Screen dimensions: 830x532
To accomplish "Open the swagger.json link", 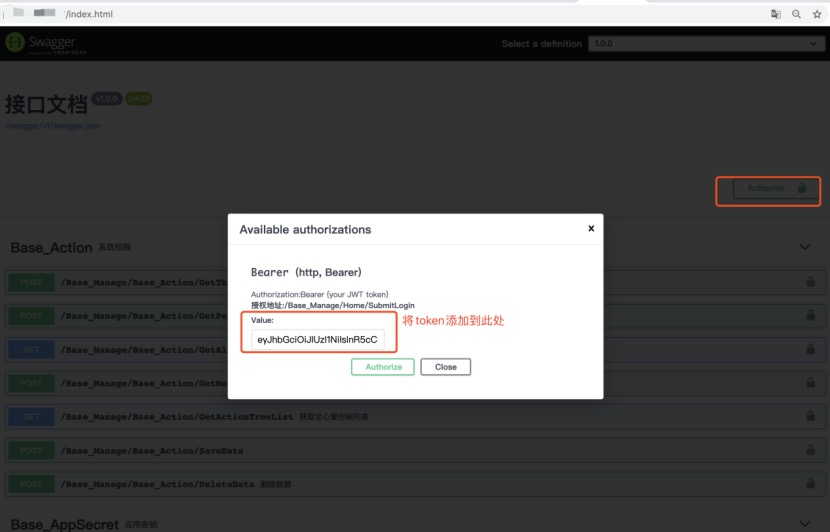I will point(53,126).
